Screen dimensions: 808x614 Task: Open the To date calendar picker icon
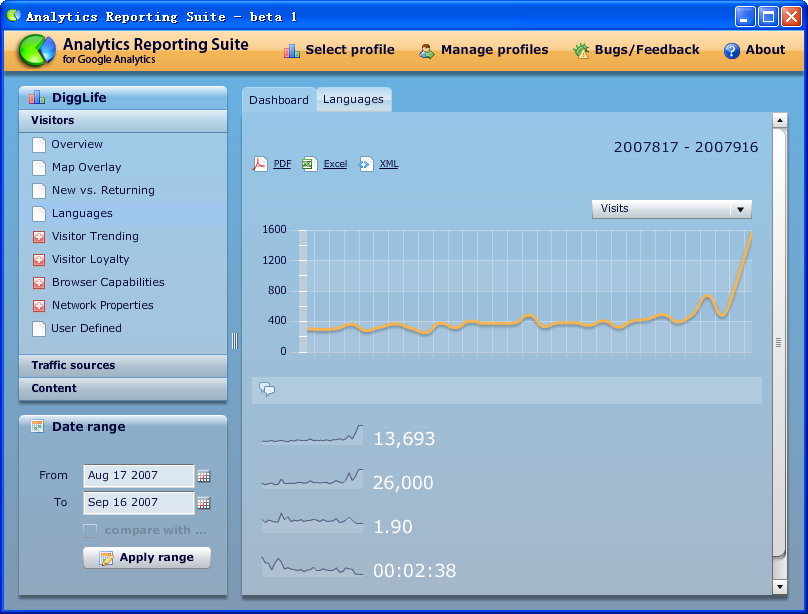pos(204,503)
